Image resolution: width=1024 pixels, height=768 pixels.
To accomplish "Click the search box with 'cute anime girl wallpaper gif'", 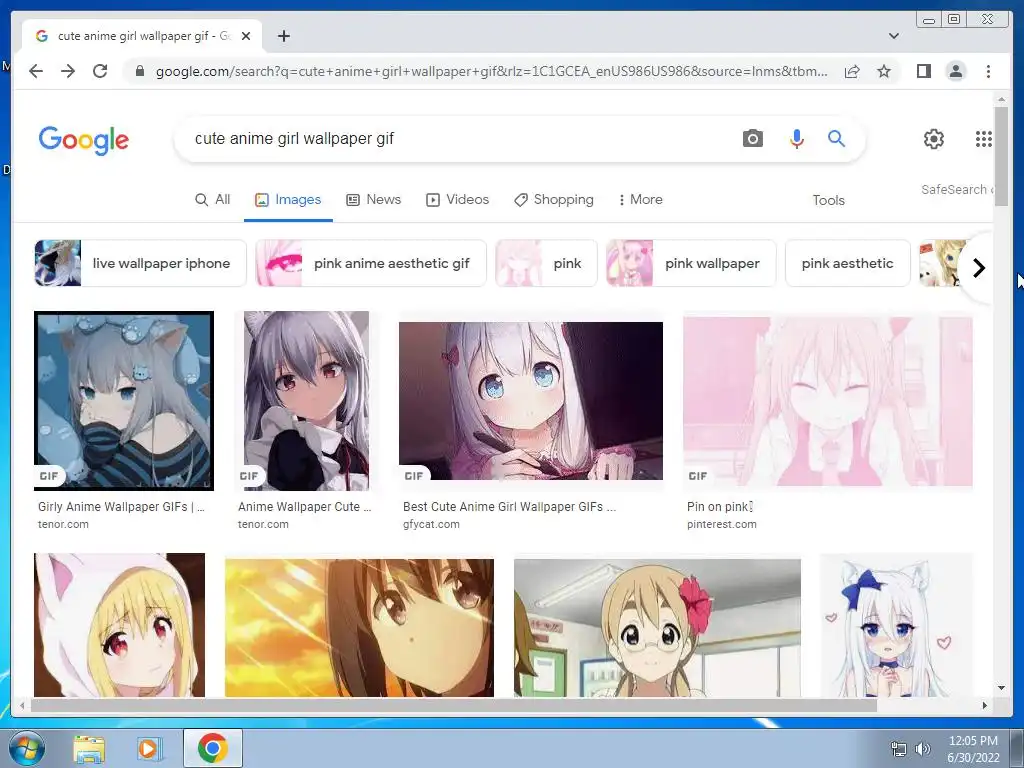I will 457,138.
